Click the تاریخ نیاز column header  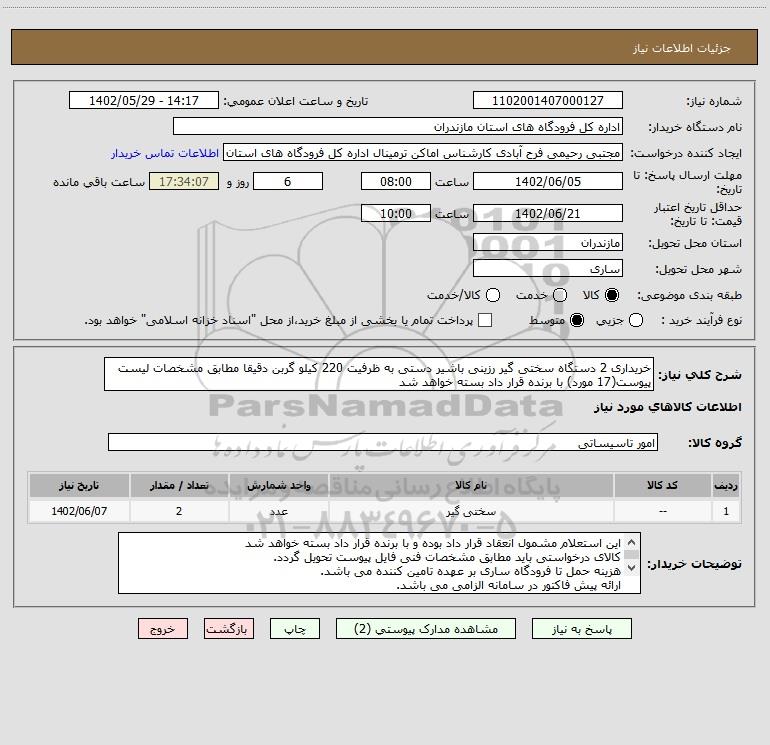coord(79,485)
